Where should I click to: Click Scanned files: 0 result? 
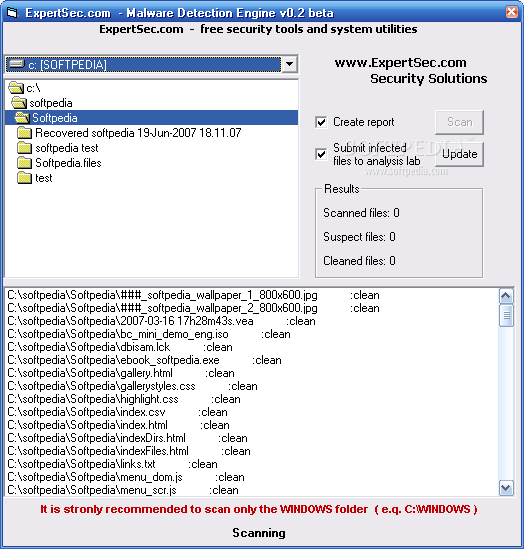[x=361, y=213]
